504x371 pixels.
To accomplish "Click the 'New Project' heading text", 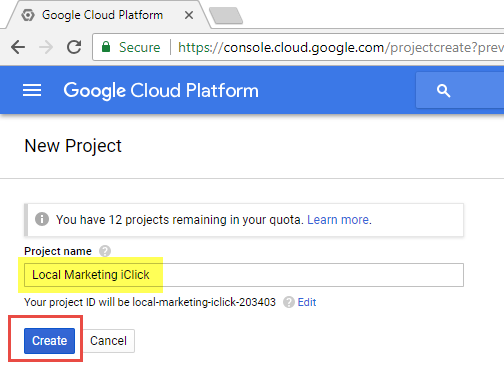I will pos(73,146).
